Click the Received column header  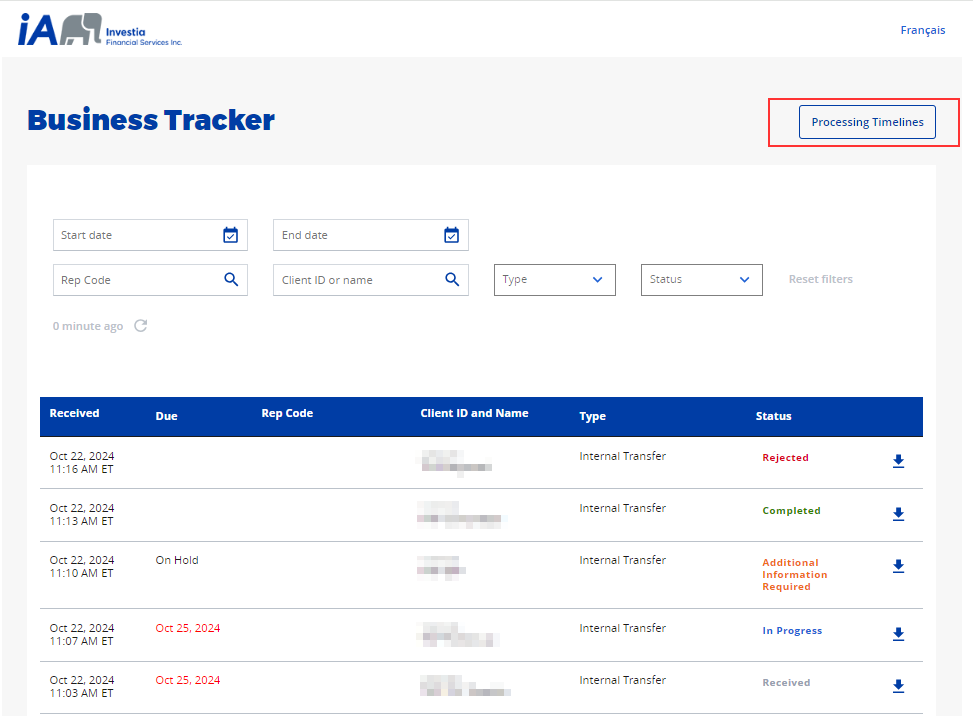coord(74,412)
